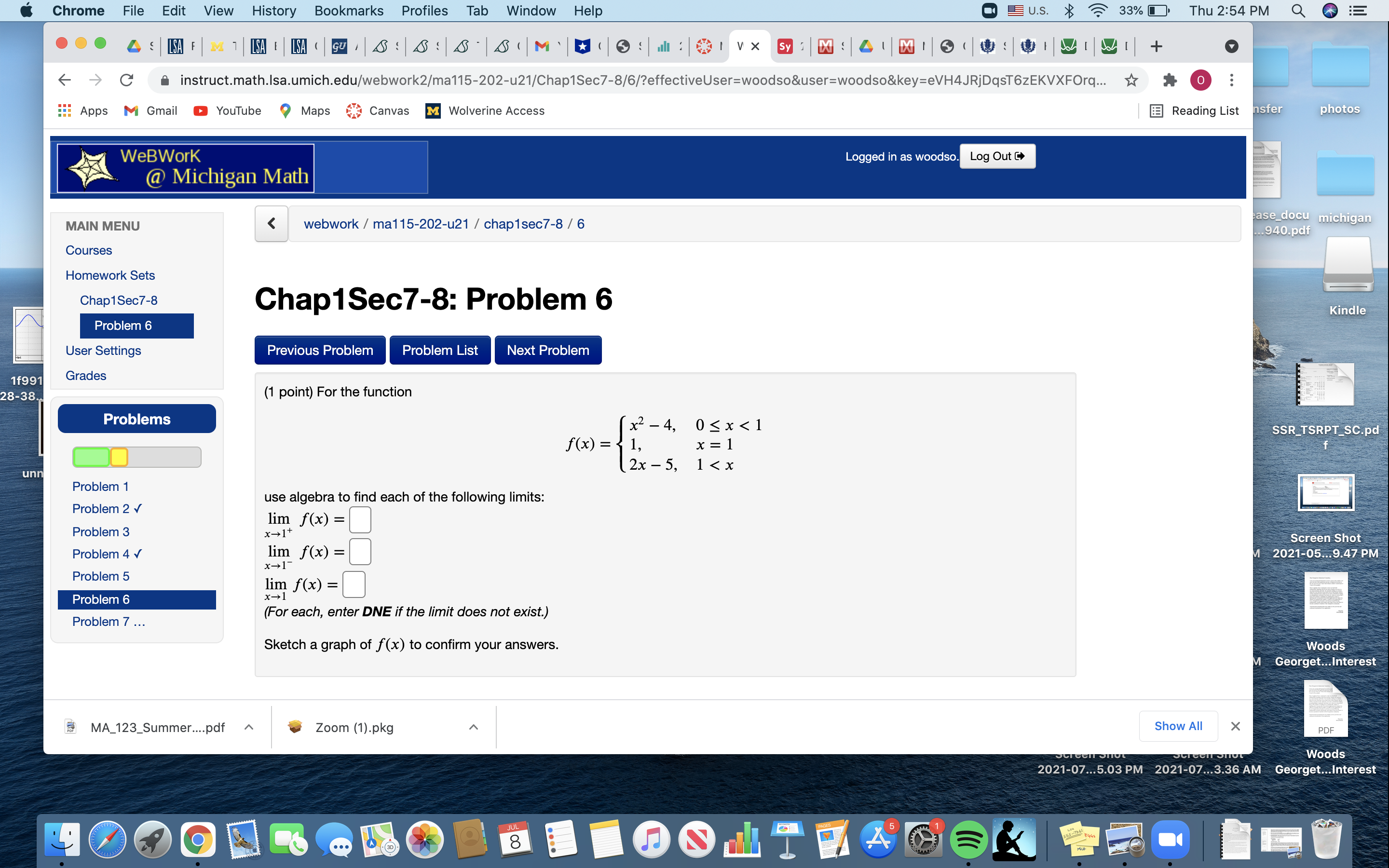Reload the page
The image size is (1389, 868).
coord(127,81)
